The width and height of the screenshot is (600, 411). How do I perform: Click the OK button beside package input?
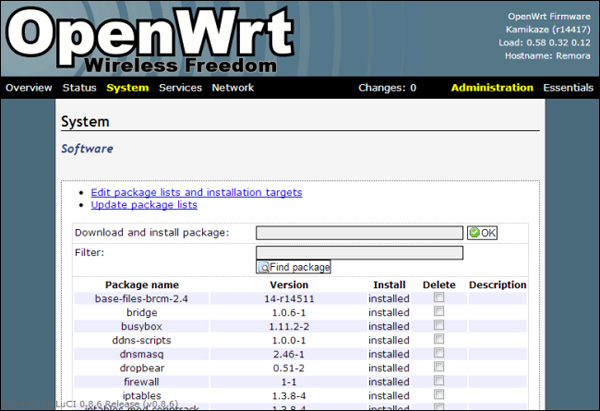tap(482, 232)
